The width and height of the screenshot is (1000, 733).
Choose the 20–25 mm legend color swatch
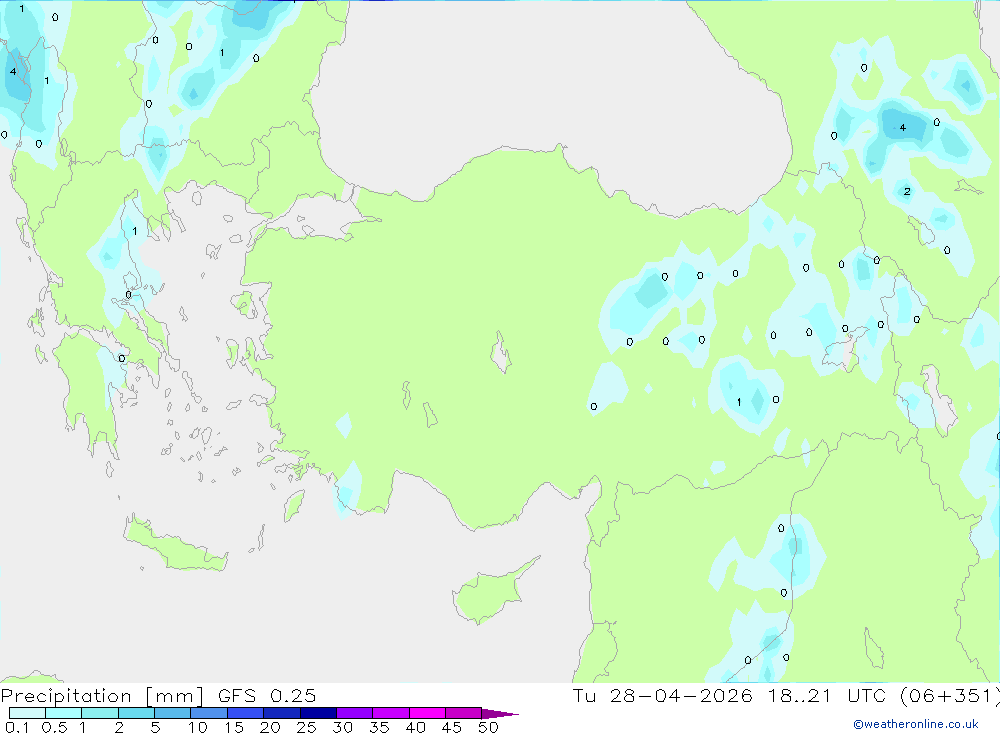click(x=282, y=713)
